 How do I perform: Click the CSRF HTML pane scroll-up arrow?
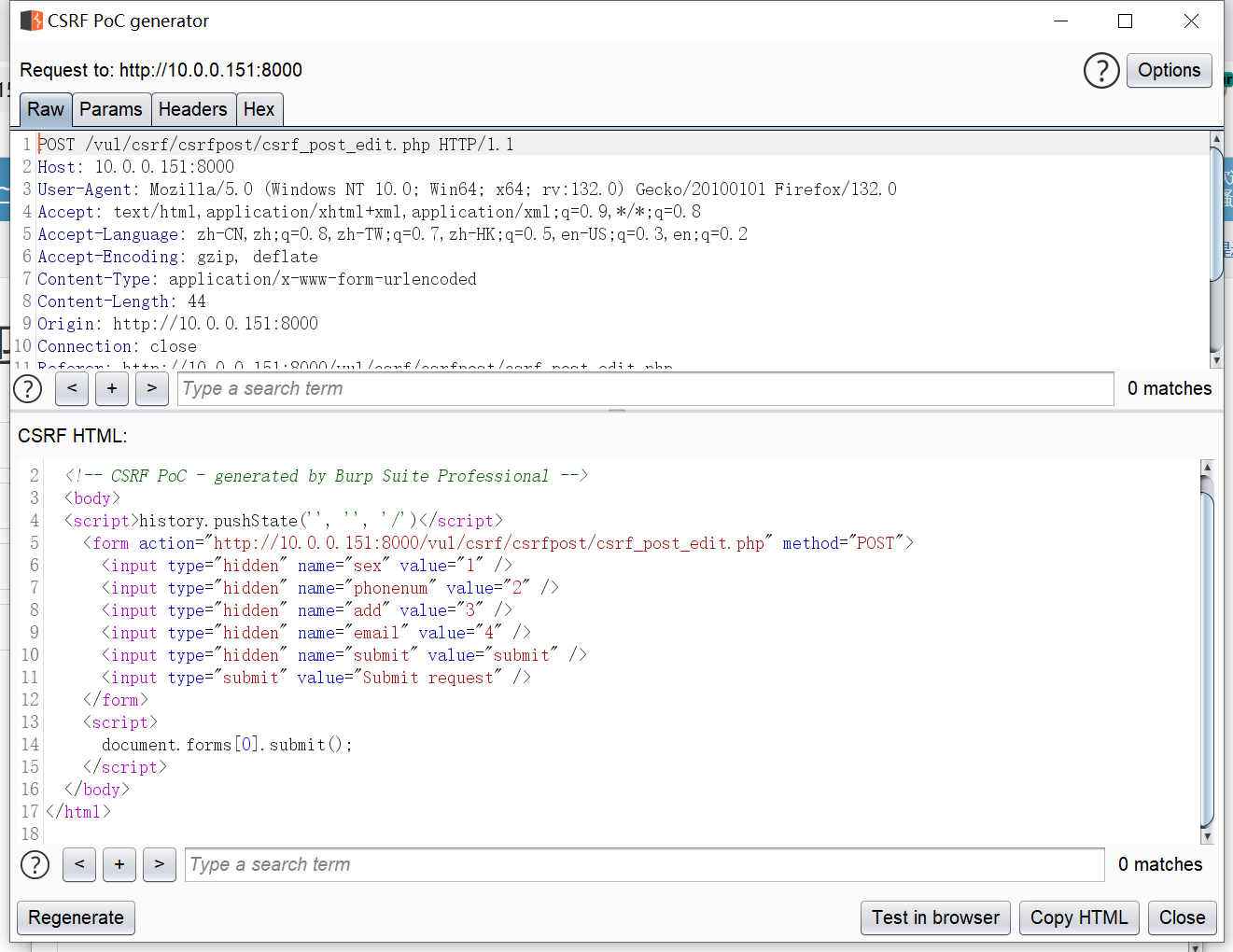point(1207,467)
